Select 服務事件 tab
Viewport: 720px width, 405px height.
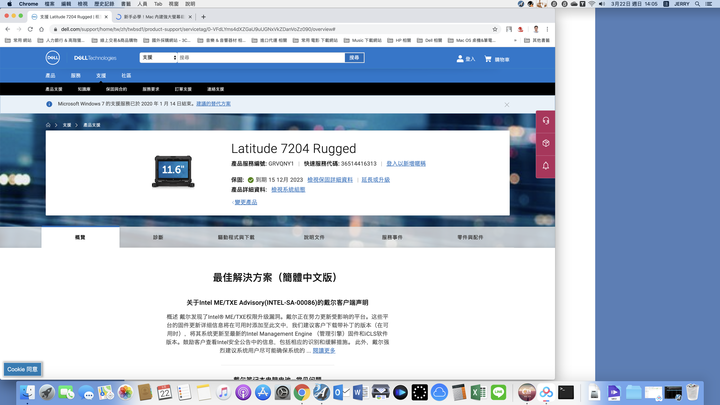pos(392,237)
